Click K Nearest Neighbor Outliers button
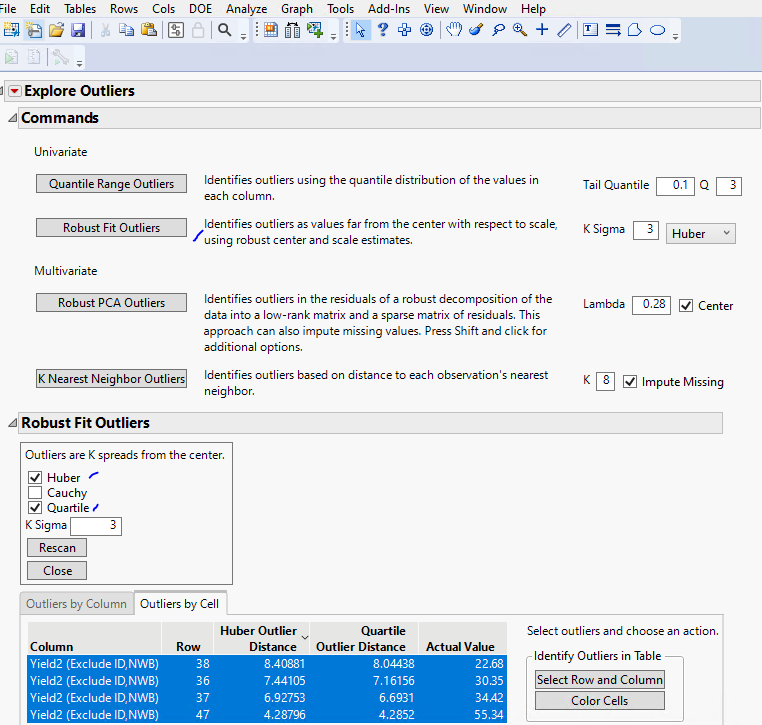 [x=111, y=379]
